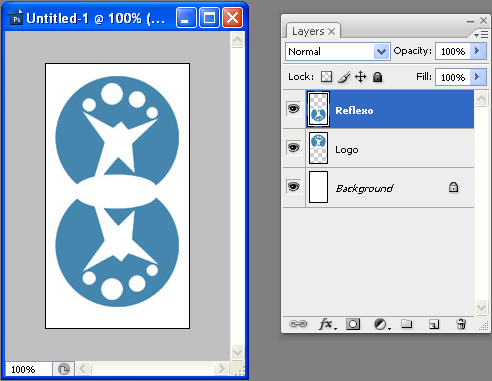Hide the Background layer
The width and height of the screenshot is (492, 381).
point(294,187)
